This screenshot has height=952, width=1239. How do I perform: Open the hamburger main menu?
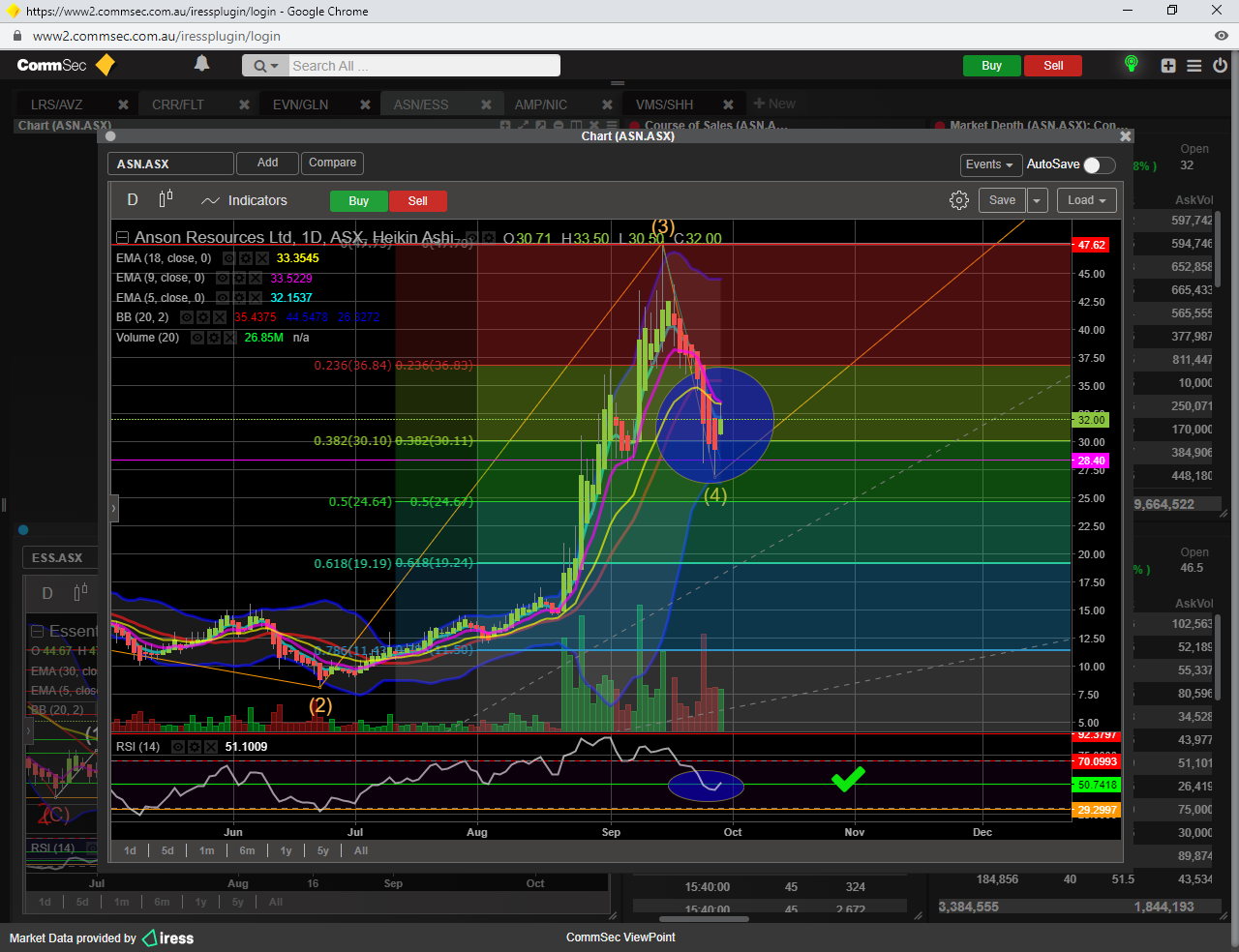tap(1194, 66)
